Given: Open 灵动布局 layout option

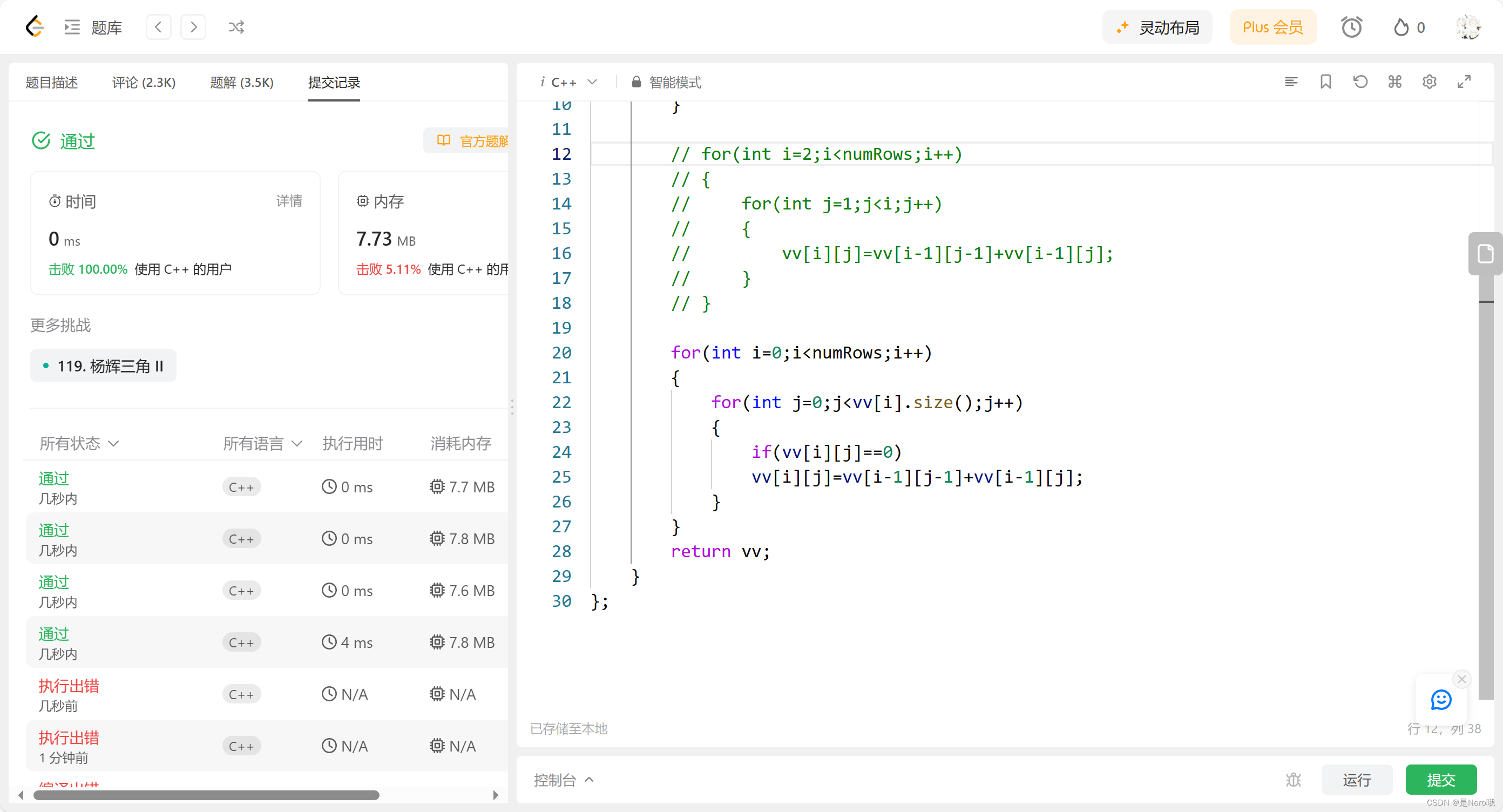Looking at the screenshot, I should (1157, 27).
